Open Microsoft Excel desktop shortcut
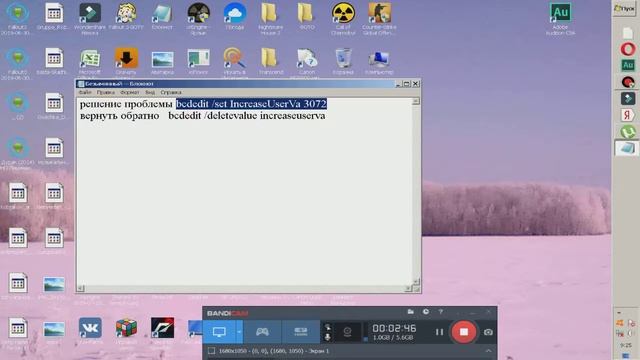This screenshot has height=360, width=640. (x=90, y=62)
